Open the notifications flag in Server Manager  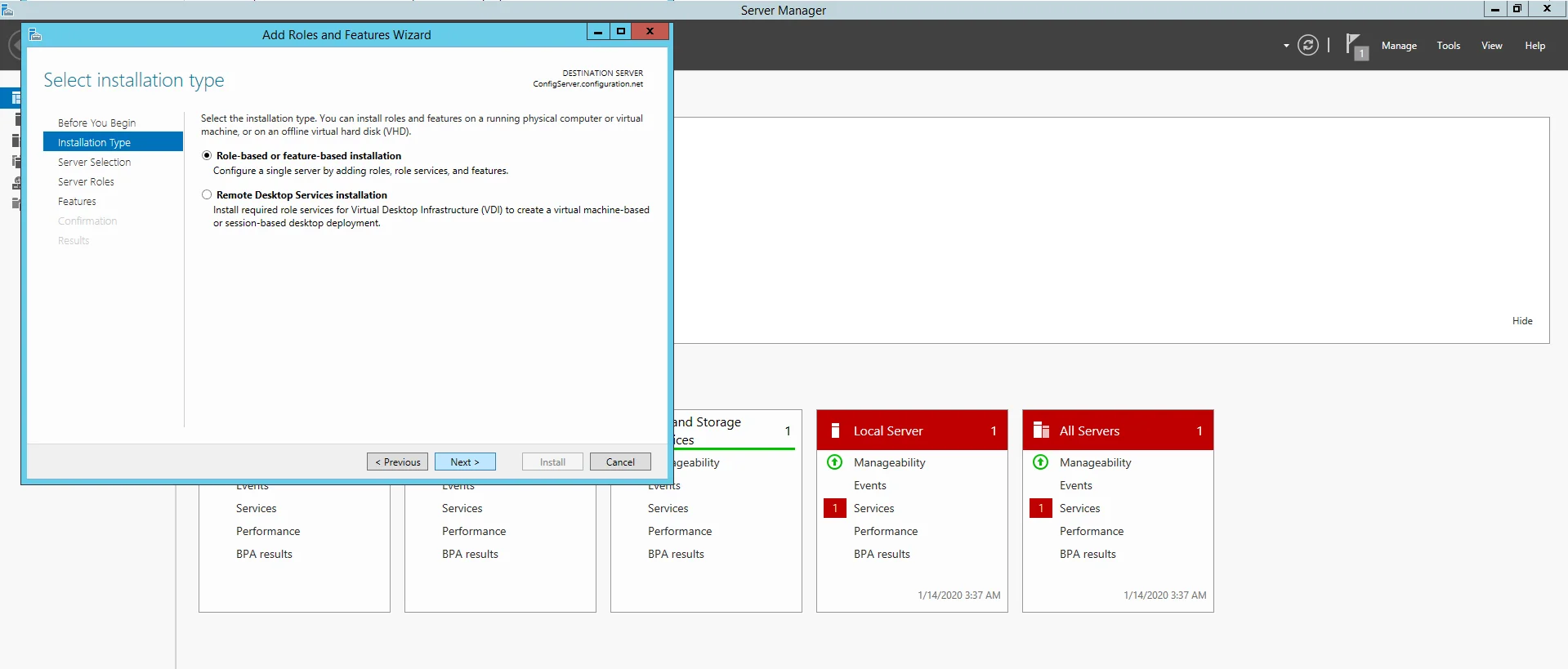click(x=1356, y=47)
